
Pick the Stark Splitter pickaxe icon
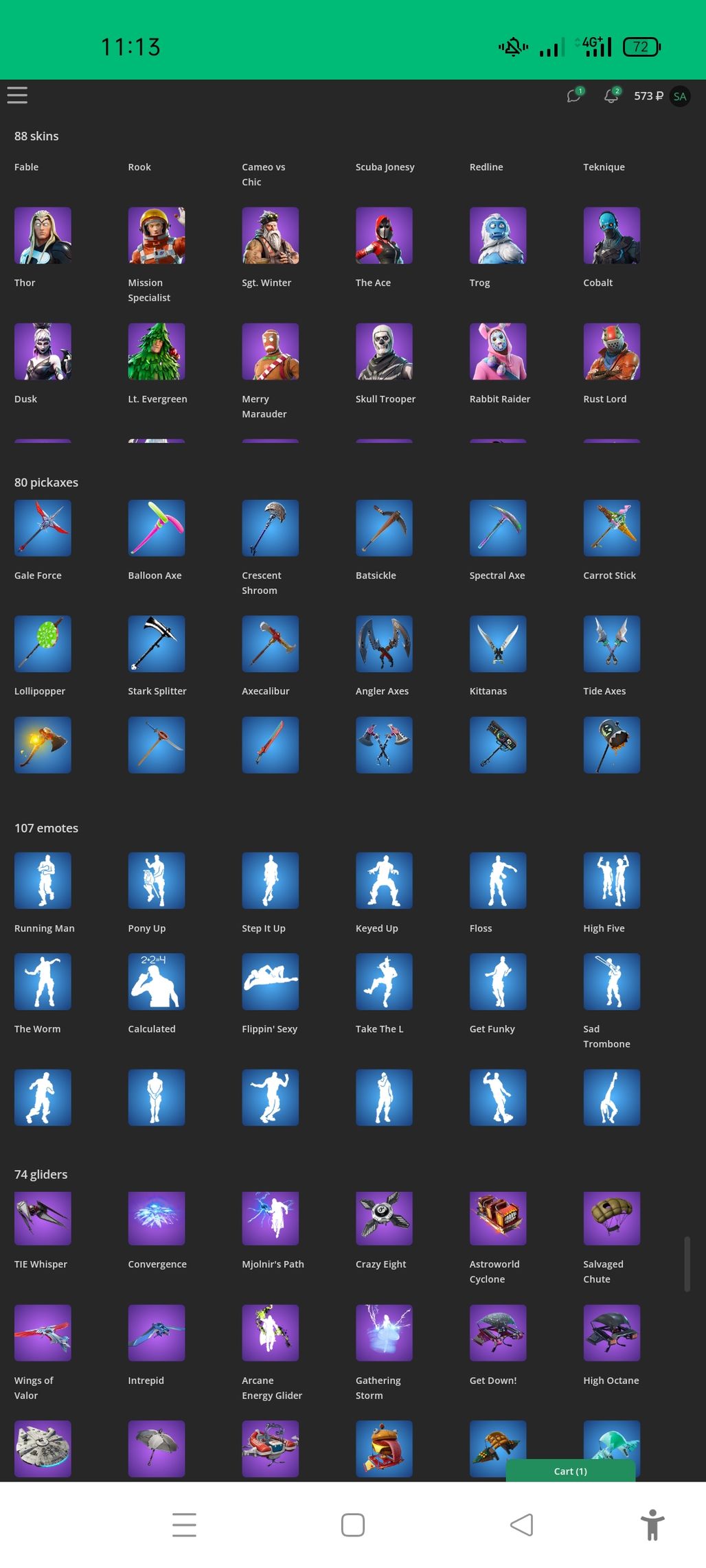157,644
